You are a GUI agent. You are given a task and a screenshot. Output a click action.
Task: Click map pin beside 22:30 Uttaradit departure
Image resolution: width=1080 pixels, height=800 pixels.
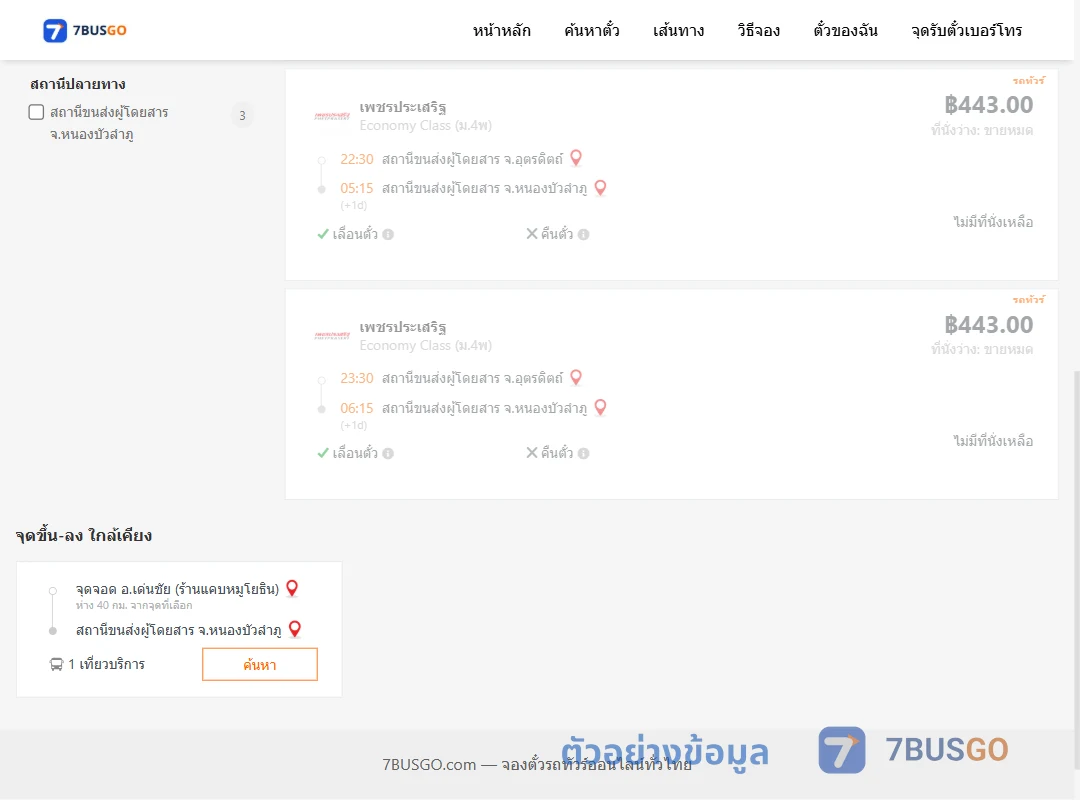point(577,158)
